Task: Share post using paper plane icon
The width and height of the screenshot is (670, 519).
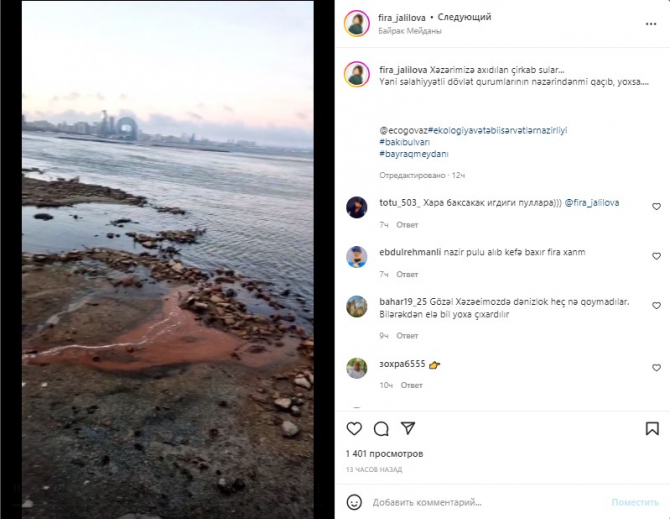Action: [408, 428]
